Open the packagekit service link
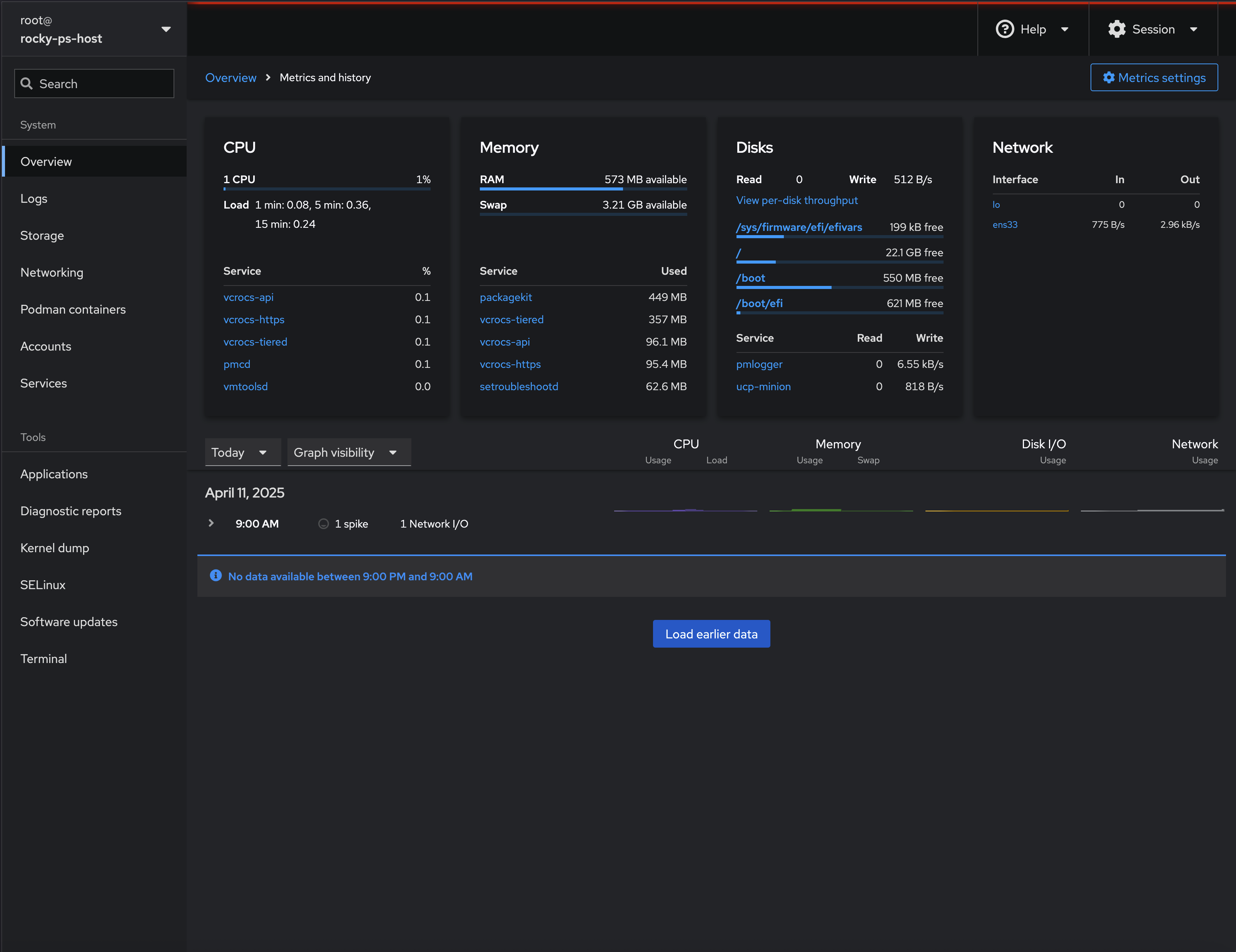 pos(505,297)
